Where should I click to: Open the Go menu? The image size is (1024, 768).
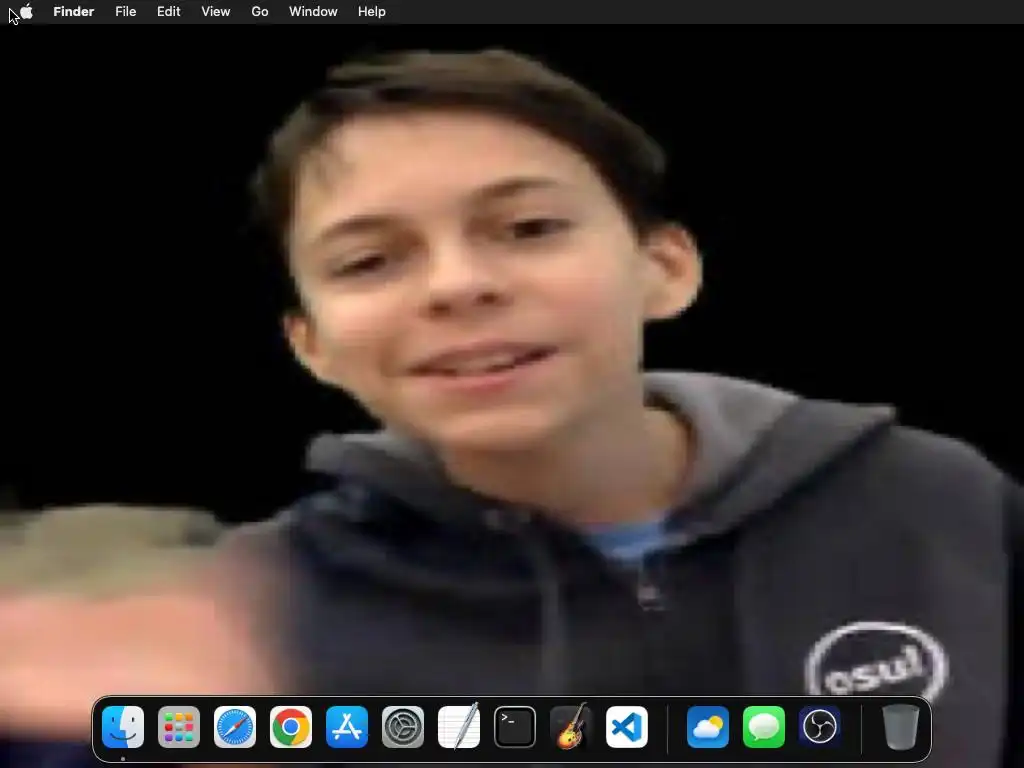pos(260,12)
